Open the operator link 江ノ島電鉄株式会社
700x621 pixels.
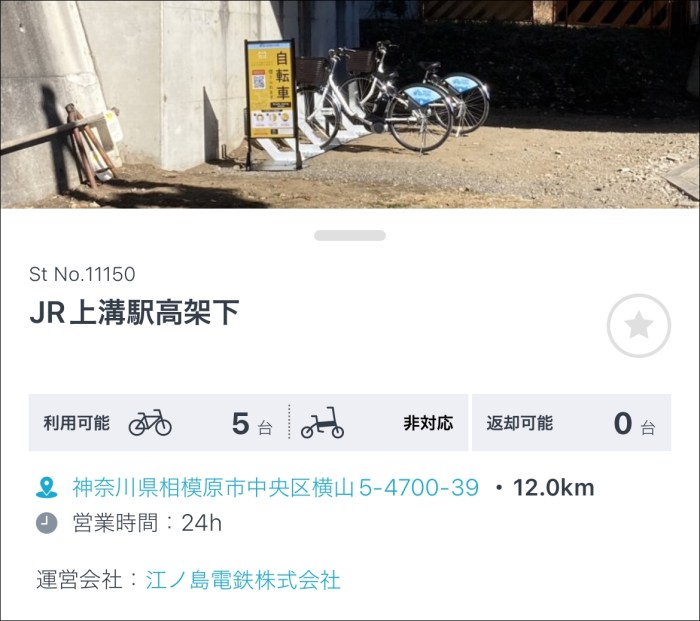tap(243, 580)
